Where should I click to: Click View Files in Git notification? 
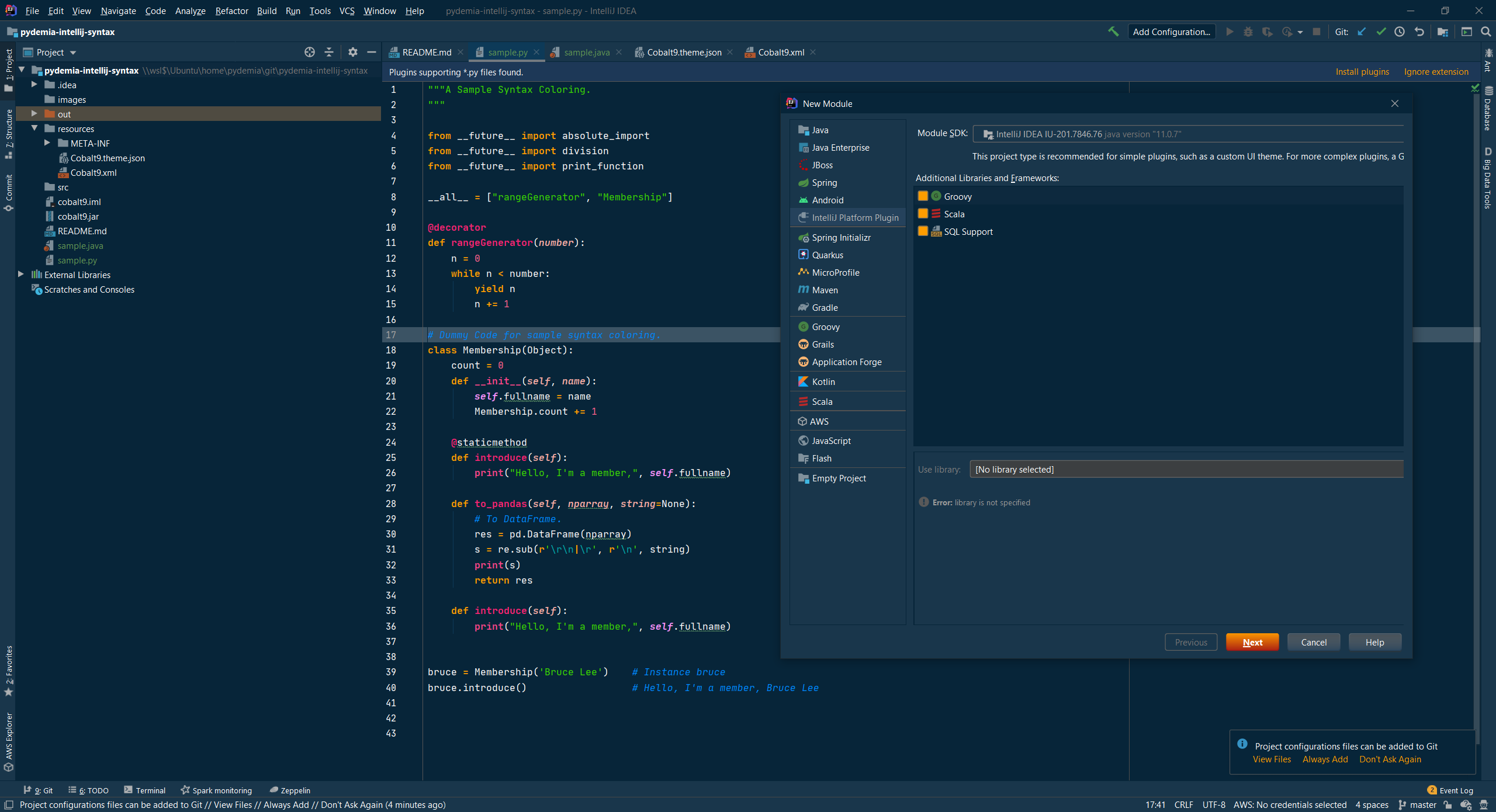(x=1272, y=759)
